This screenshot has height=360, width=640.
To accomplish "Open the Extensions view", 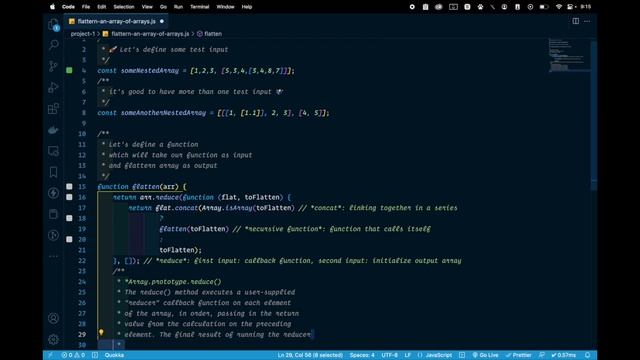I will 53,109.
